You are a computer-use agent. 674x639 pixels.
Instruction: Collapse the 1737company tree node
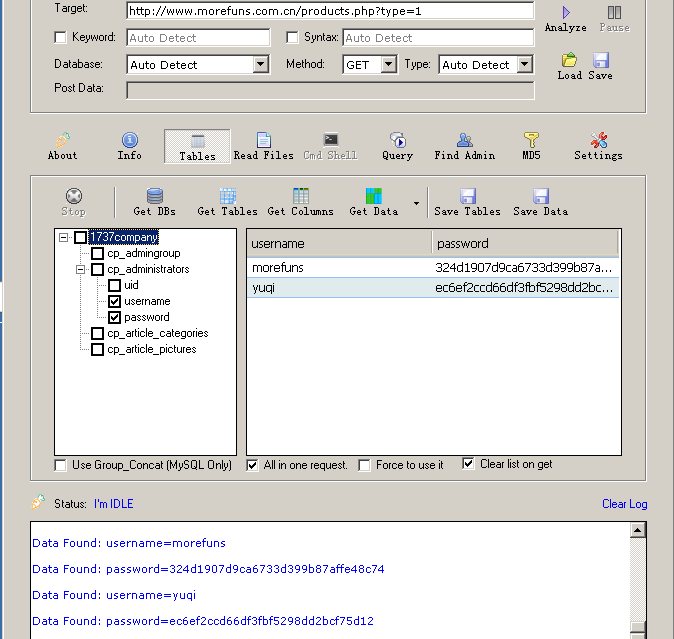click(x=64, y=237)
